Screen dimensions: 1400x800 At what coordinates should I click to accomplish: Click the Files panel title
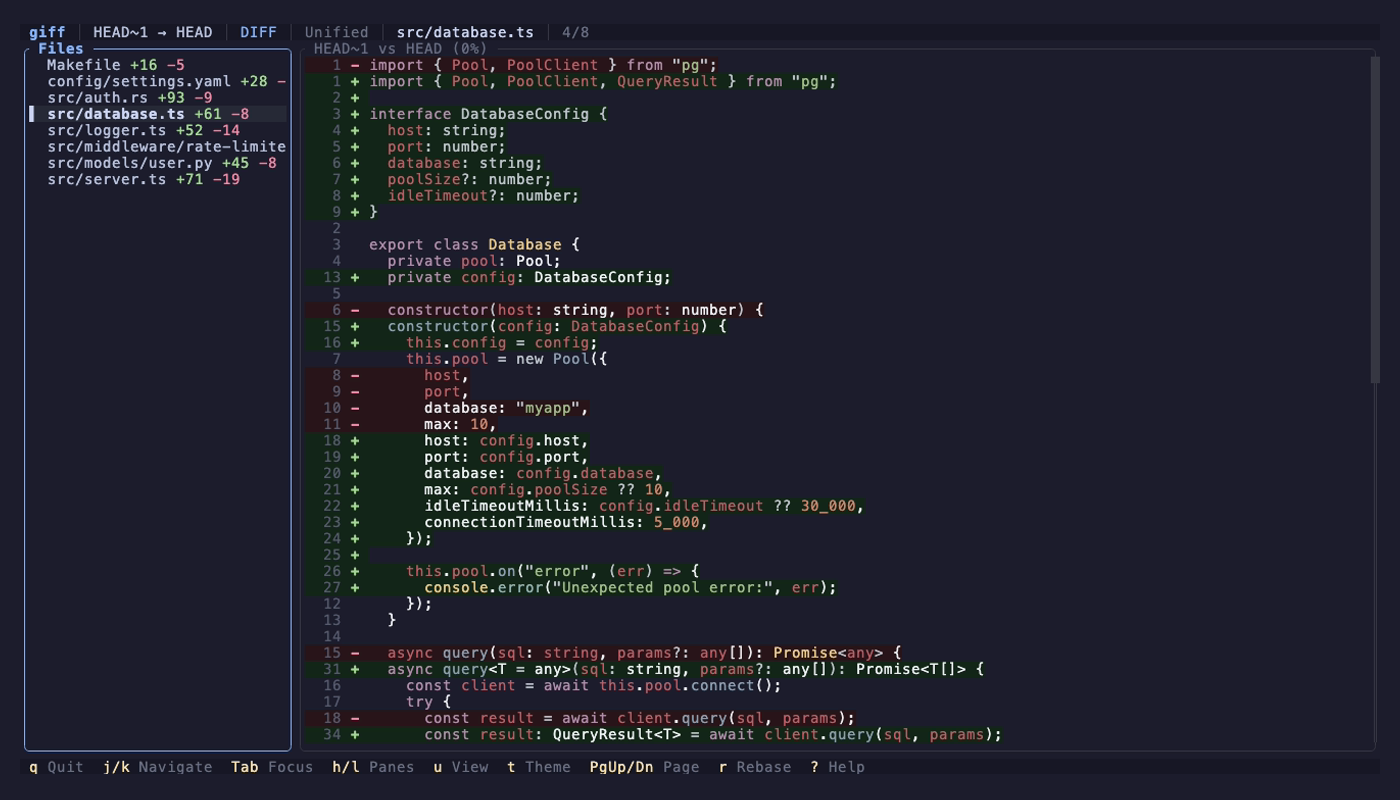click(61, 48)
